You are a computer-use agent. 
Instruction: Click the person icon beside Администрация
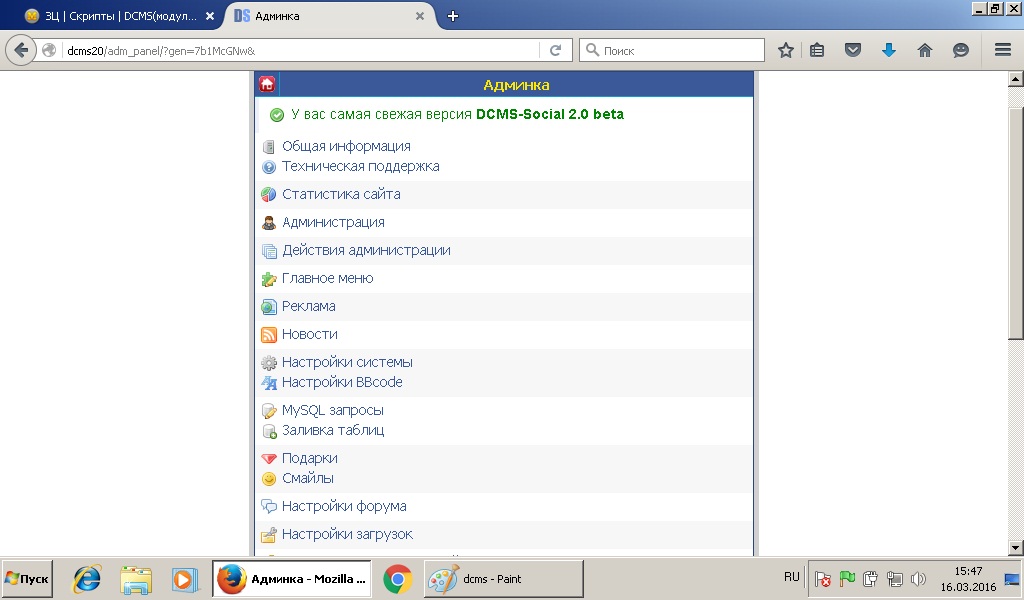tap(268, 223)
